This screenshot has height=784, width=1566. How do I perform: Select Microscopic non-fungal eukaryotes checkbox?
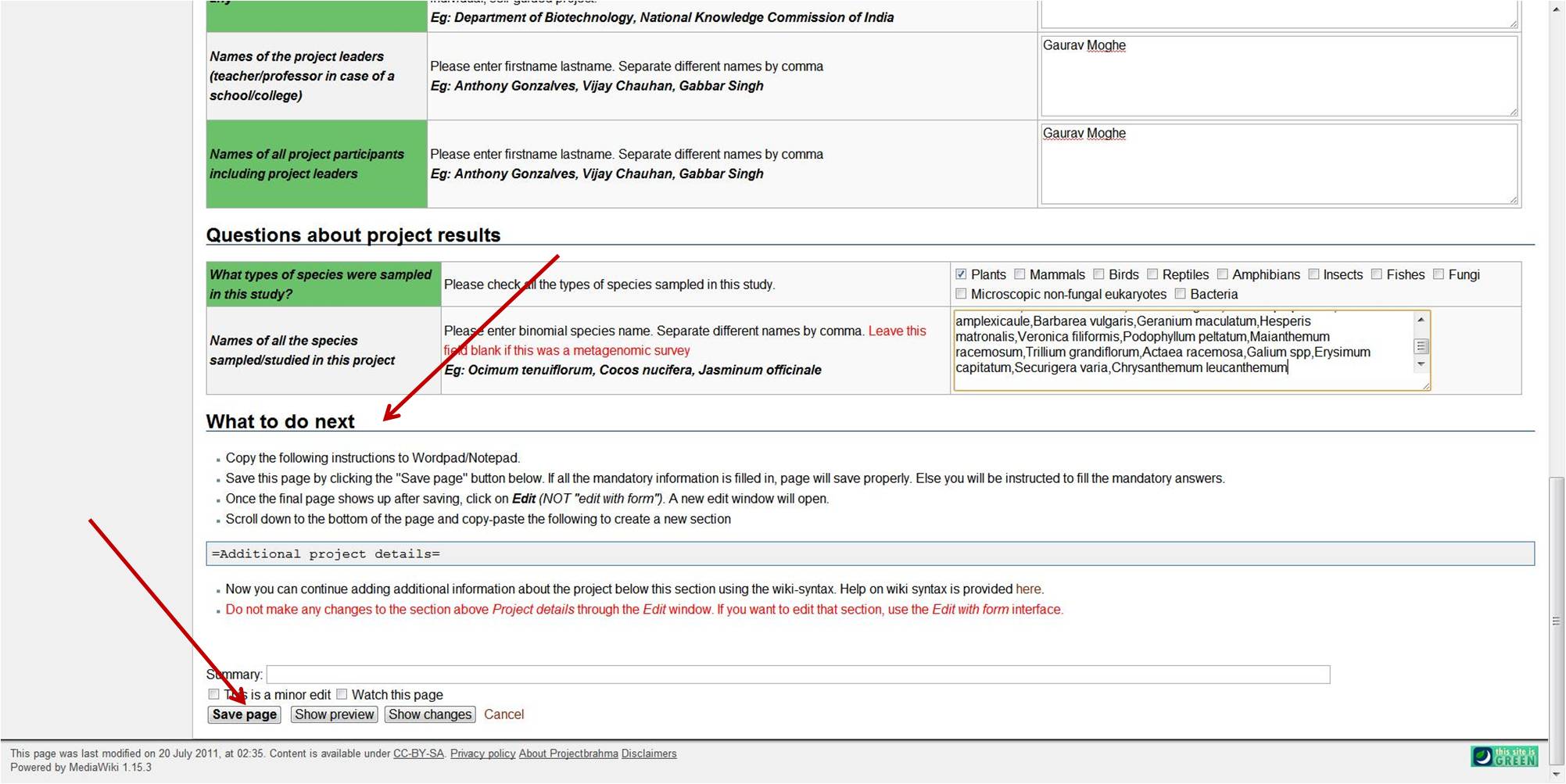961,294
